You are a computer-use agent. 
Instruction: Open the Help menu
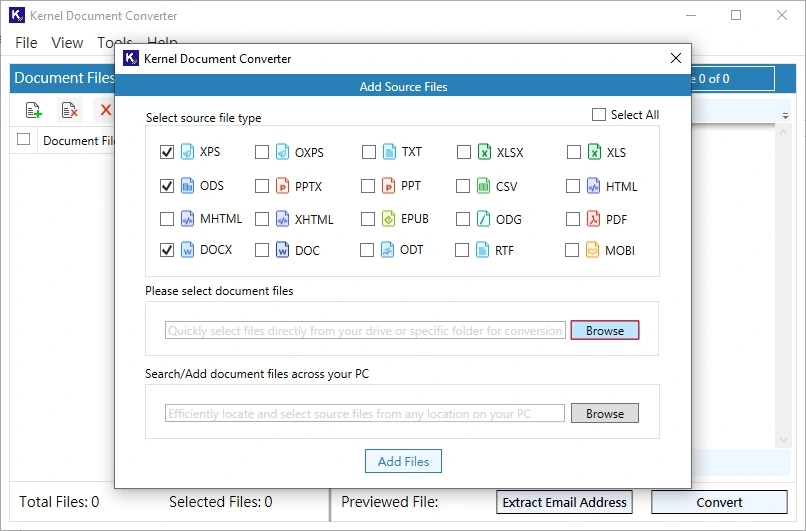point(162,40)
